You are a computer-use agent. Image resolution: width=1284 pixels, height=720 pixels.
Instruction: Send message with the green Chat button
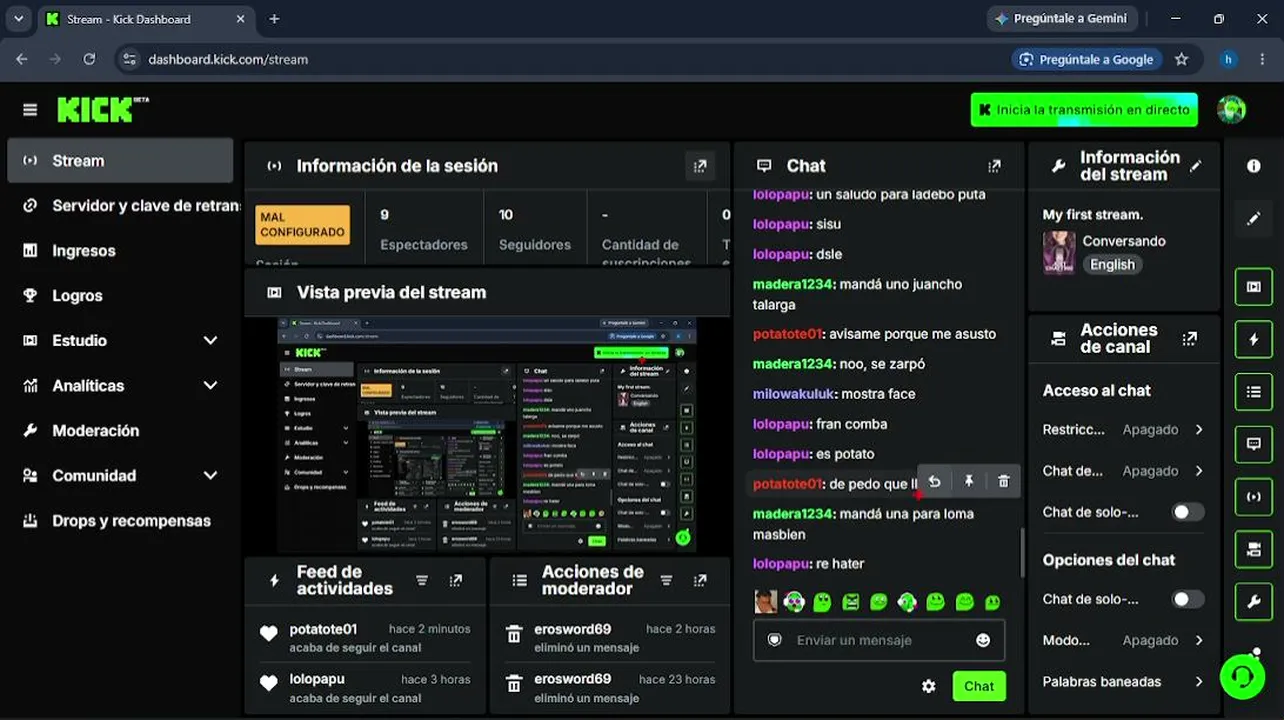979,686
